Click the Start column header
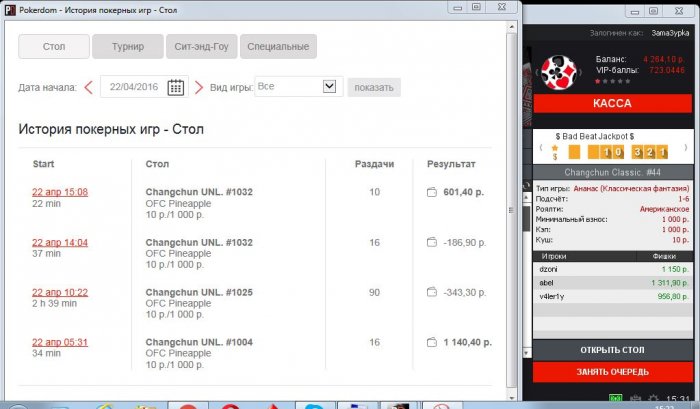Viewport: 700px width, 409px height. point(43,164)
